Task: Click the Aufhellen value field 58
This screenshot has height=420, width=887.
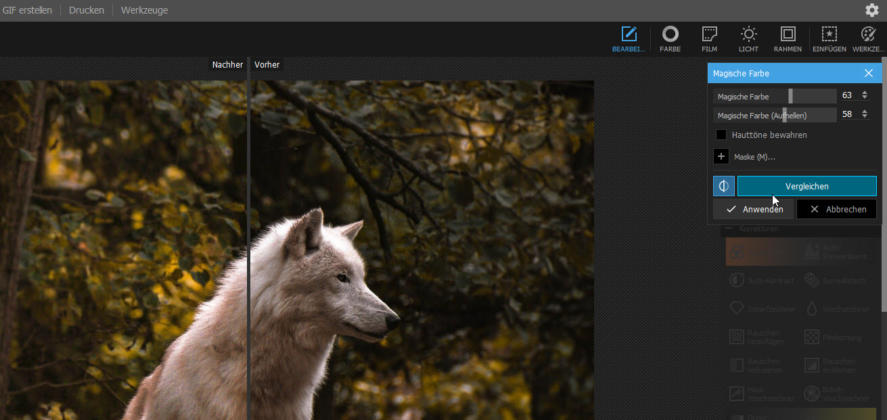Action: pos(847,114)
